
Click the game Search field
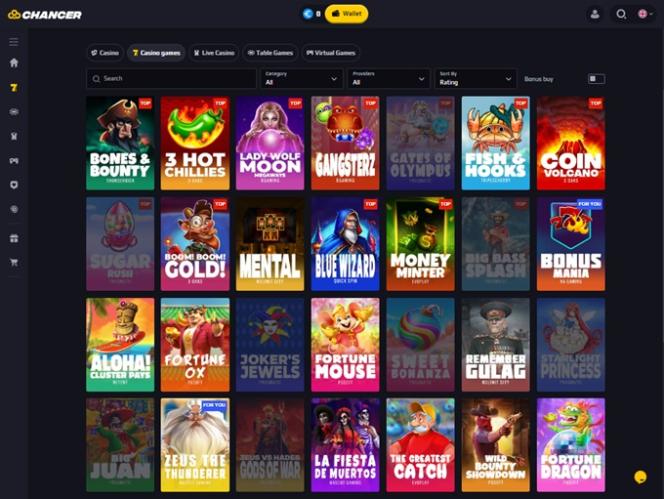tap(171, 78)
